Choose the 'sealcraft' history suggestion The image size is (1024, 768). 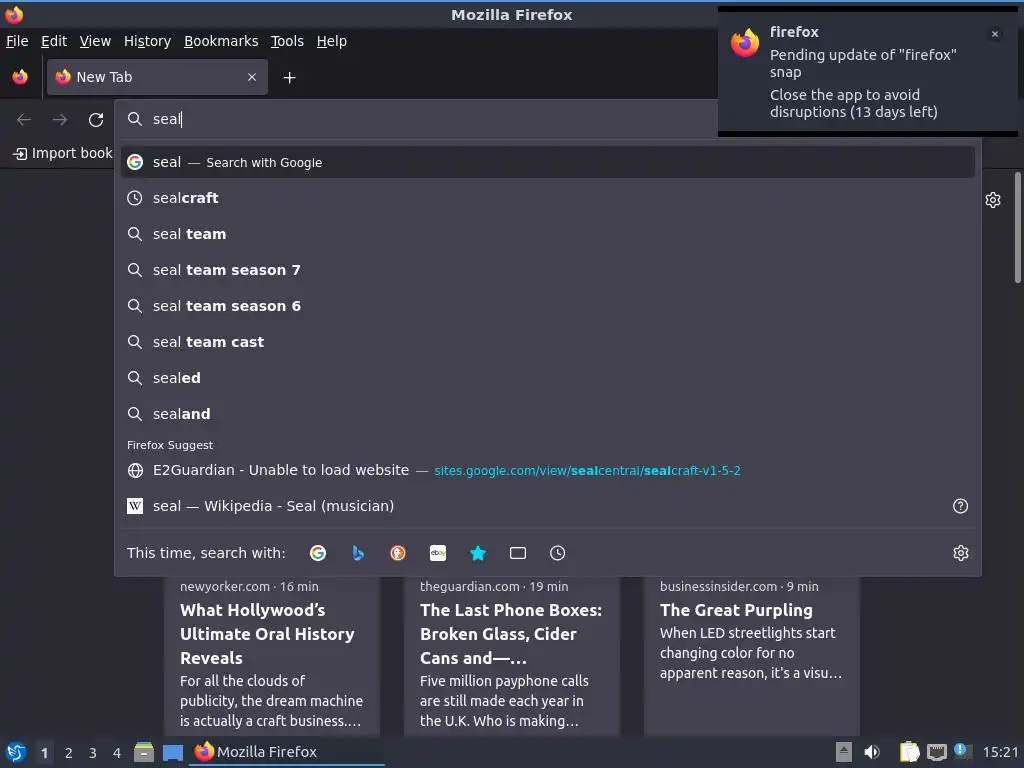(x=547, y=198)
